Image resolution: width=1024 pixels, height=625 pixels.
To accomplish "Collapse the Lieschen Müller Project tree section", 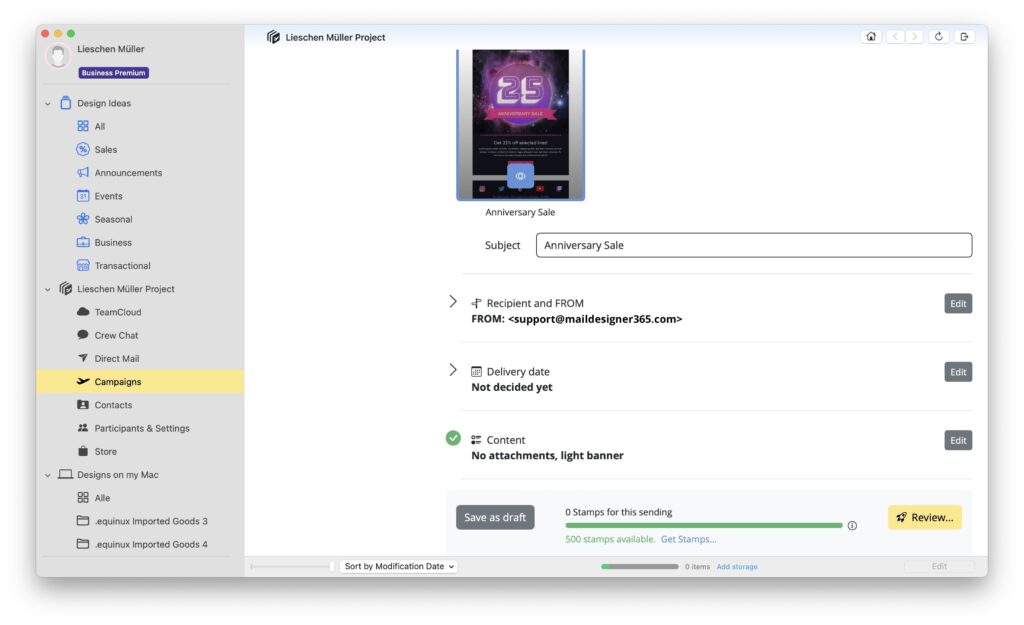I will [x=48, y=289].
